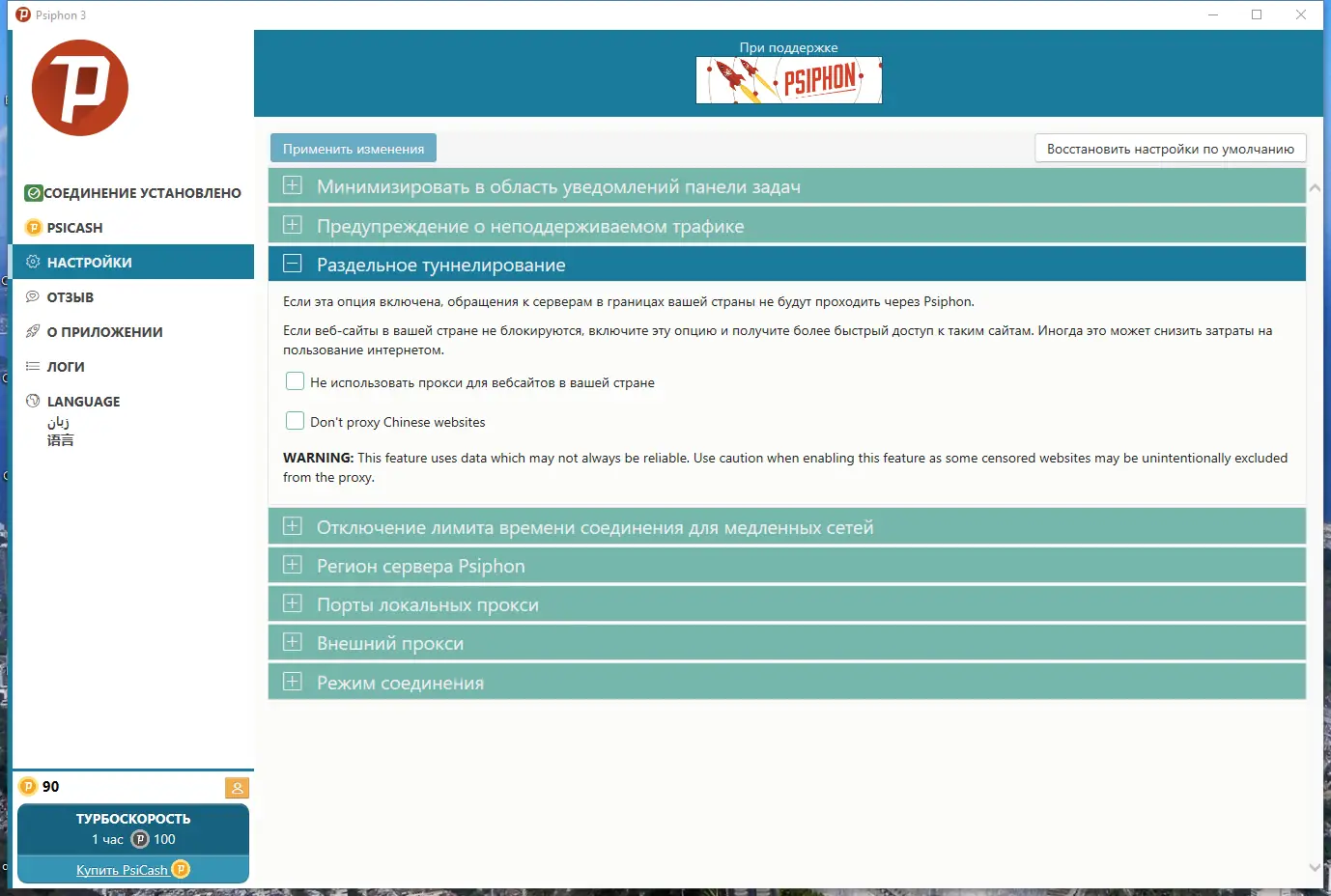
Task: Click the rocket icon next to О ПРИЛОЖЕНИИ
Action: [33, 331]
